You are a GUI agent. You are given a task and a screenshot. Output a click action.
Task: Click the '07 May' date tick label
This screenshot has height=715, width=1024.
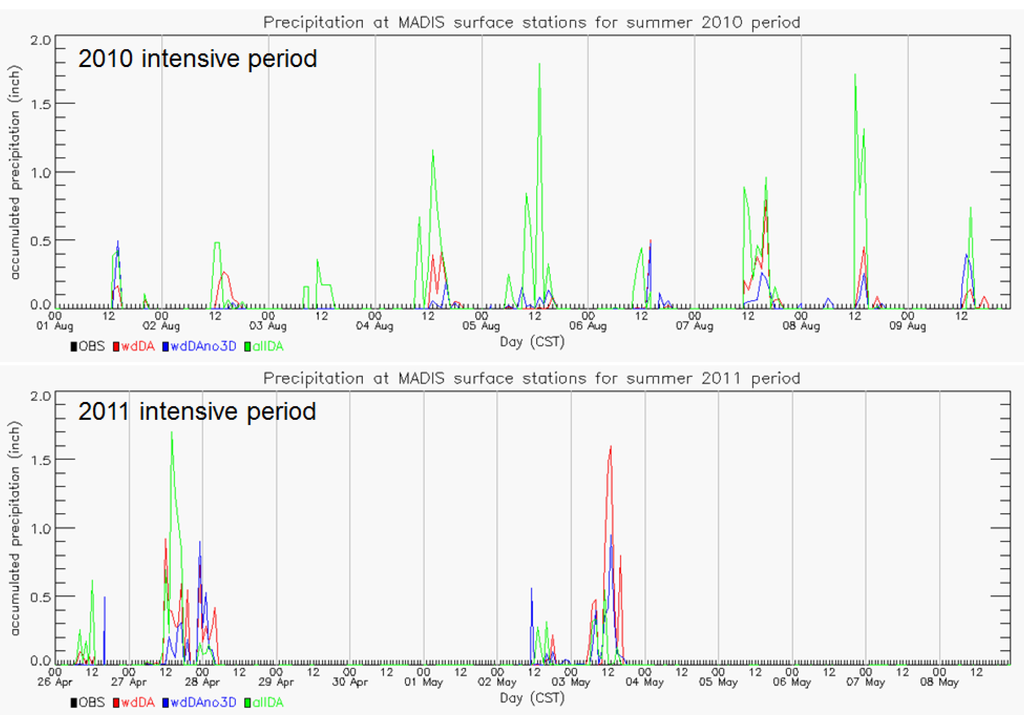coord(865,682)
